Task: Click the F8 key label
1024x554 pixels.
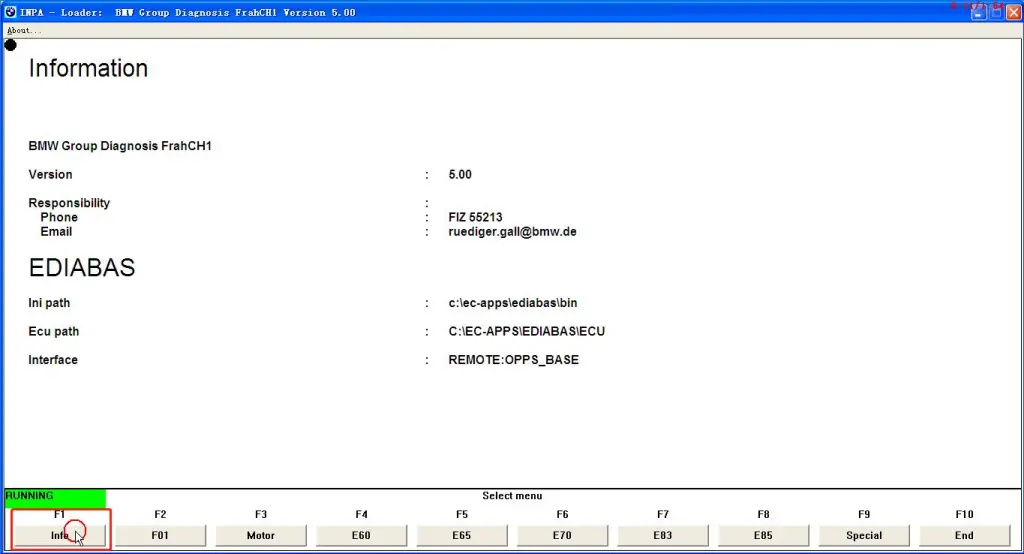Action: (x=763, y=515)
